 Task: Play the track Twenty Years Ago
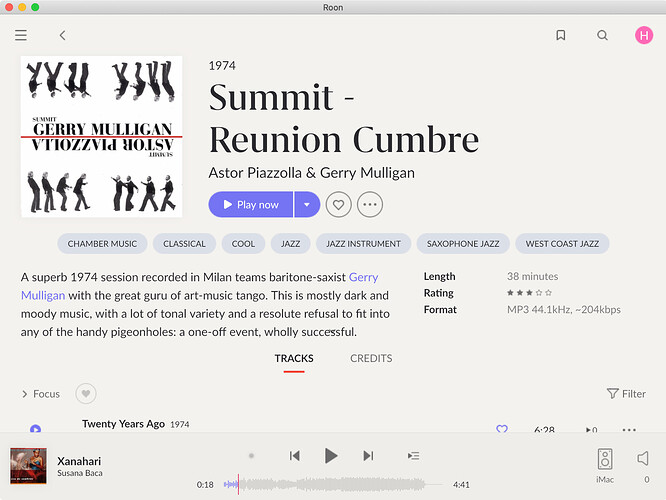click(36, 429)
